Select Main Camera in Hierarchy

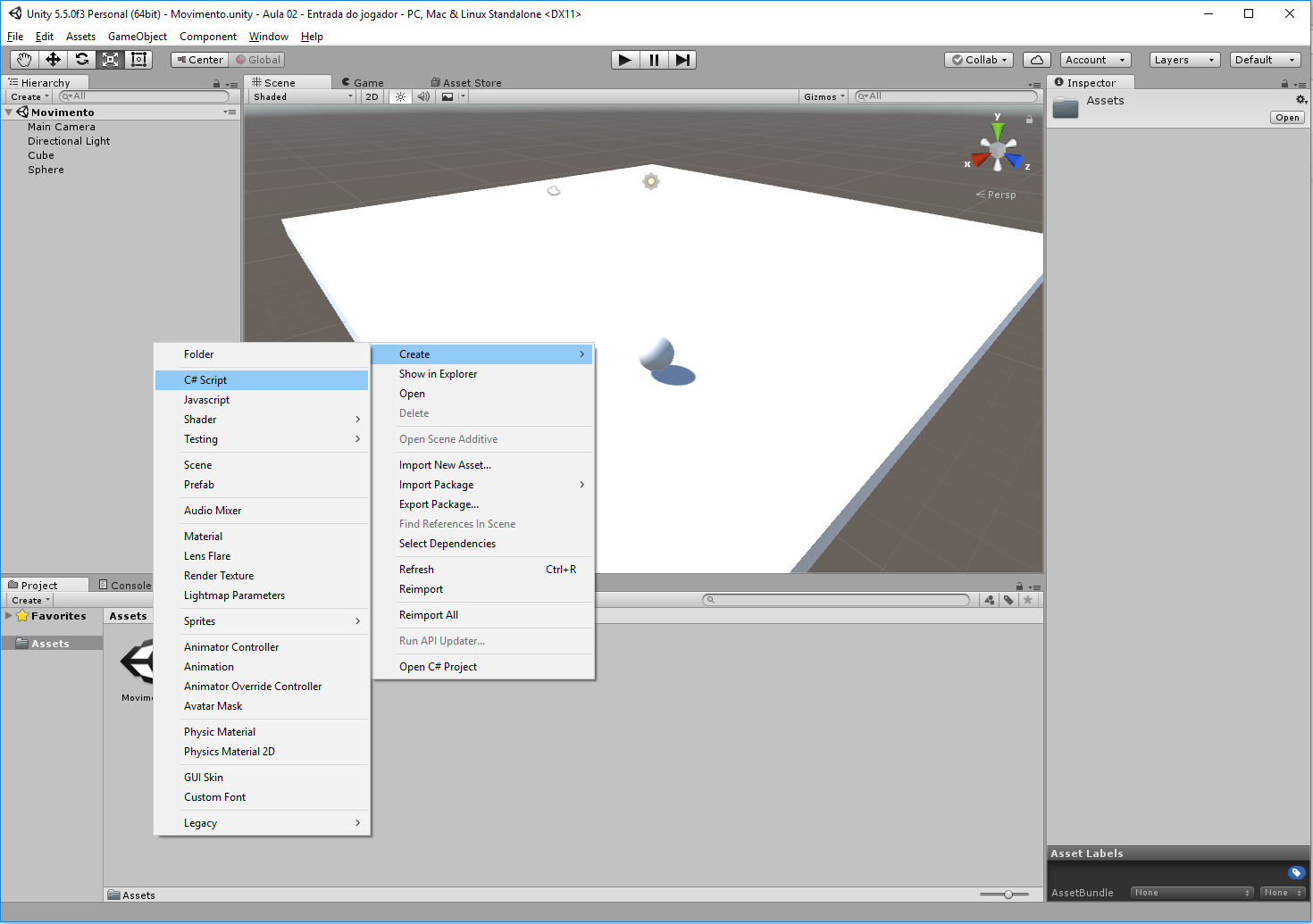(x=62, y=127)
